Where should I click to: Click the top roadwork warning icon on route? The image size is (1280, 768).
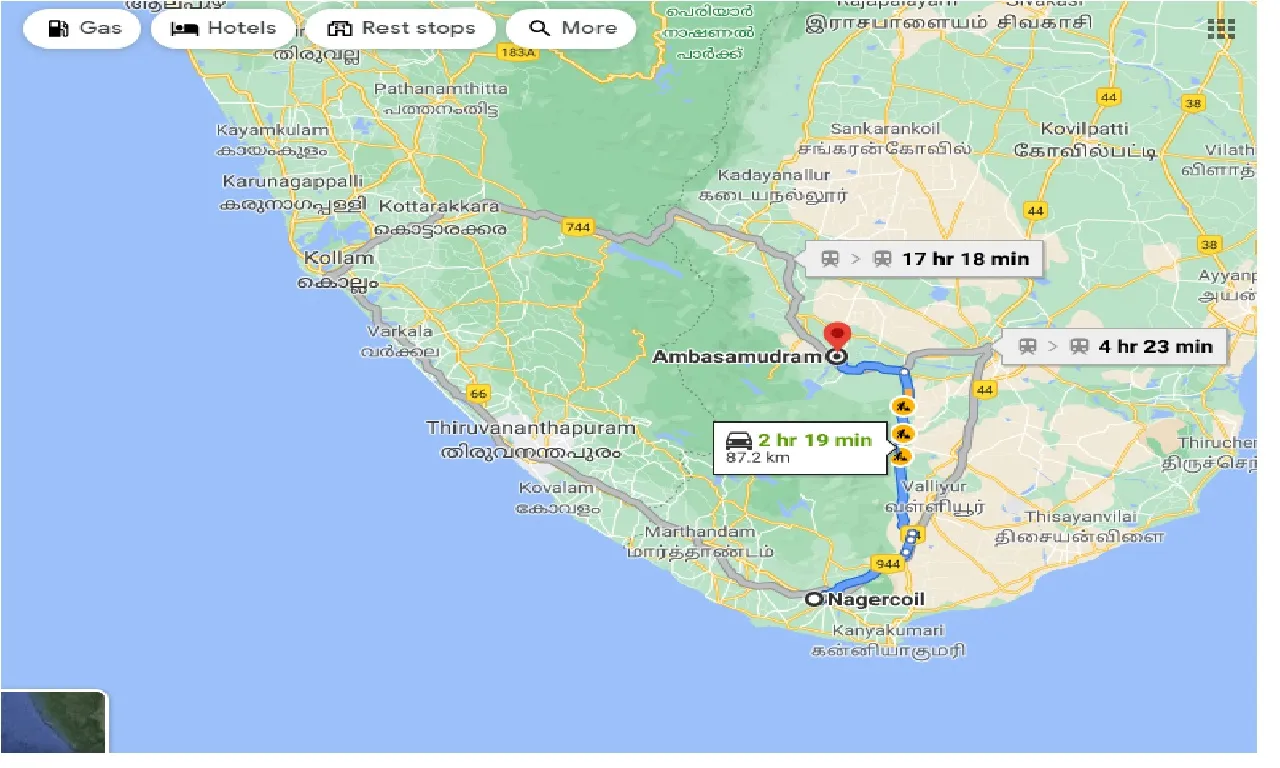click(903, 406)
